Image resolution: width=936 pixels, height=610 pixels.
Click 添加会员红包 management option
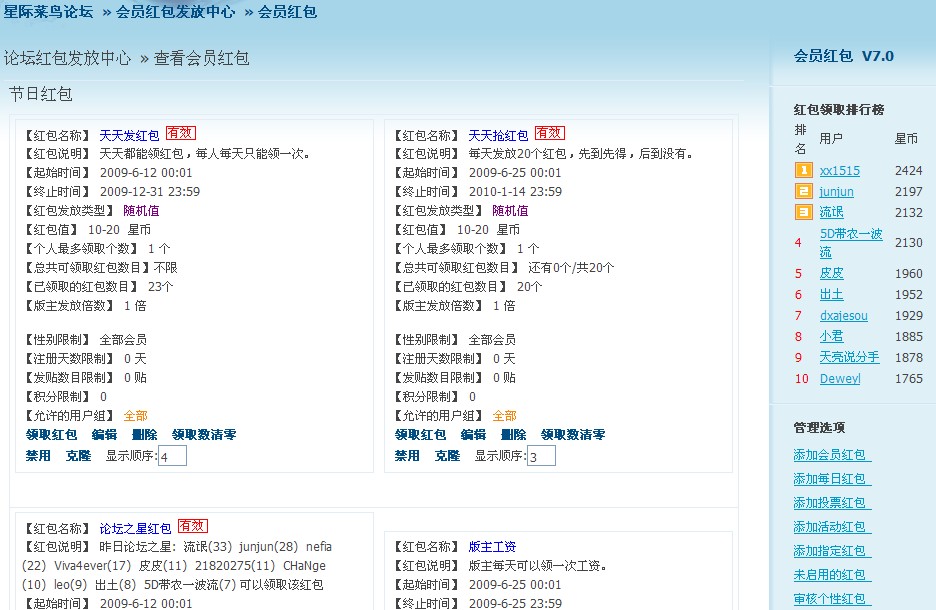832,455
